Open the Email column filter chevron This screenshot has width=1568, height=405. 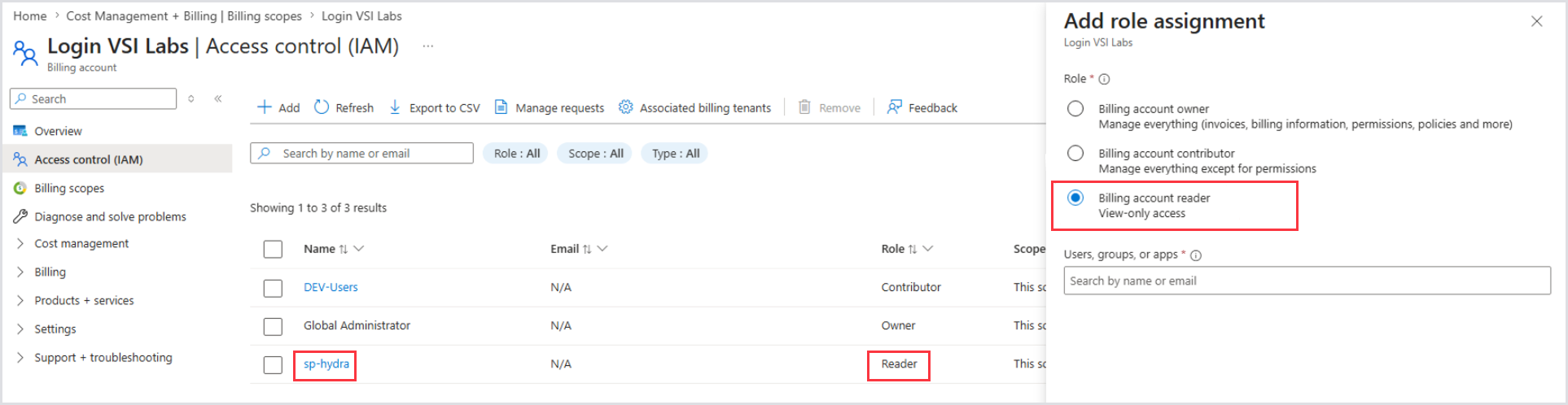[x=602, y=249]
